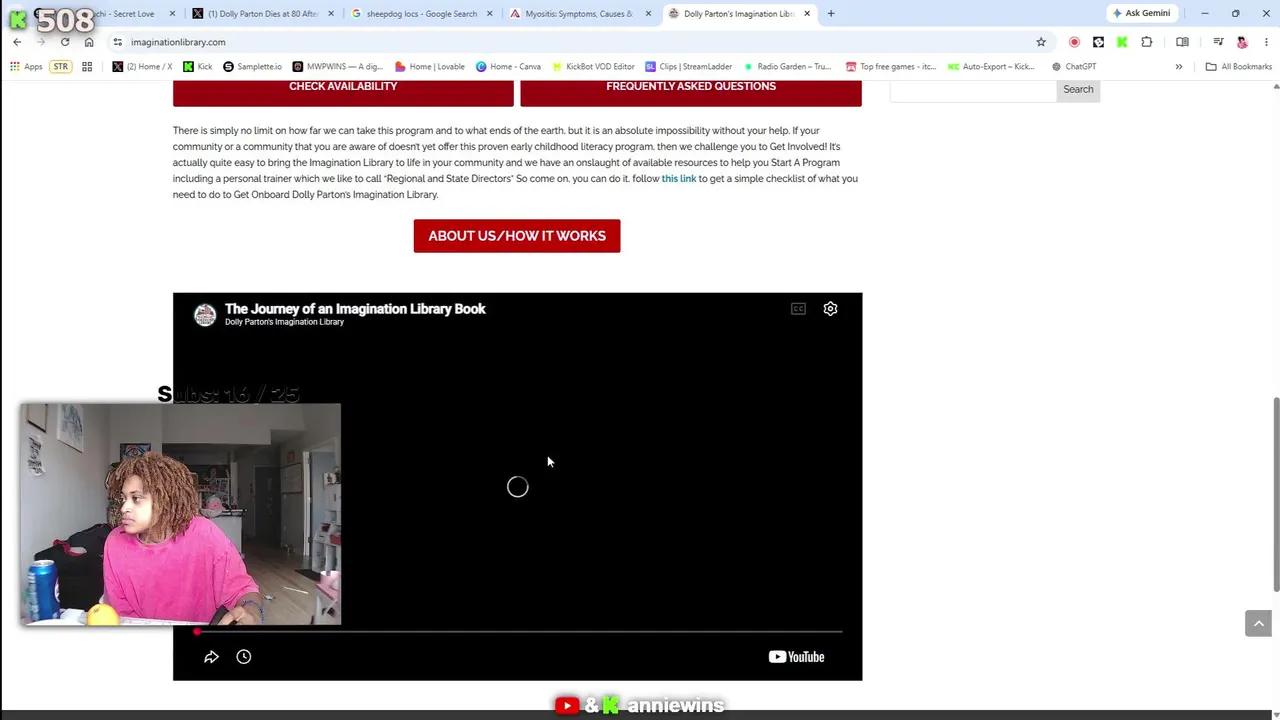1280x720 pixels.
Task: Open a new browser tab
Action: point(831,14)
